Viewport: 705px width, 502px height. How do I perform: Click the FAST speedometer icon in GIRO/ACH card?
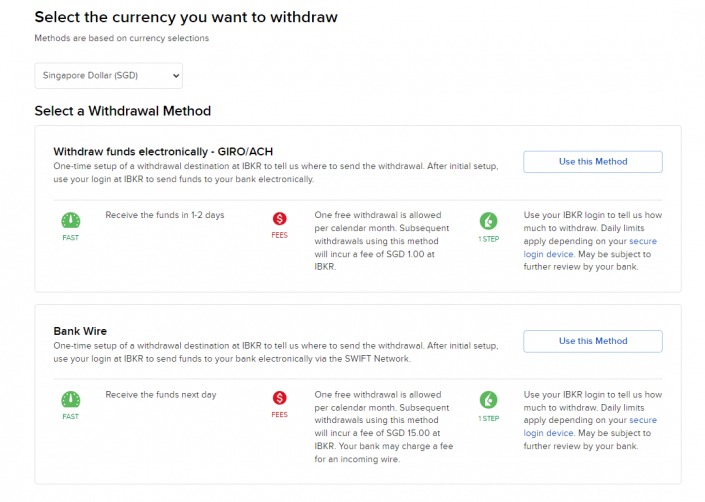(x=70, y=220)
